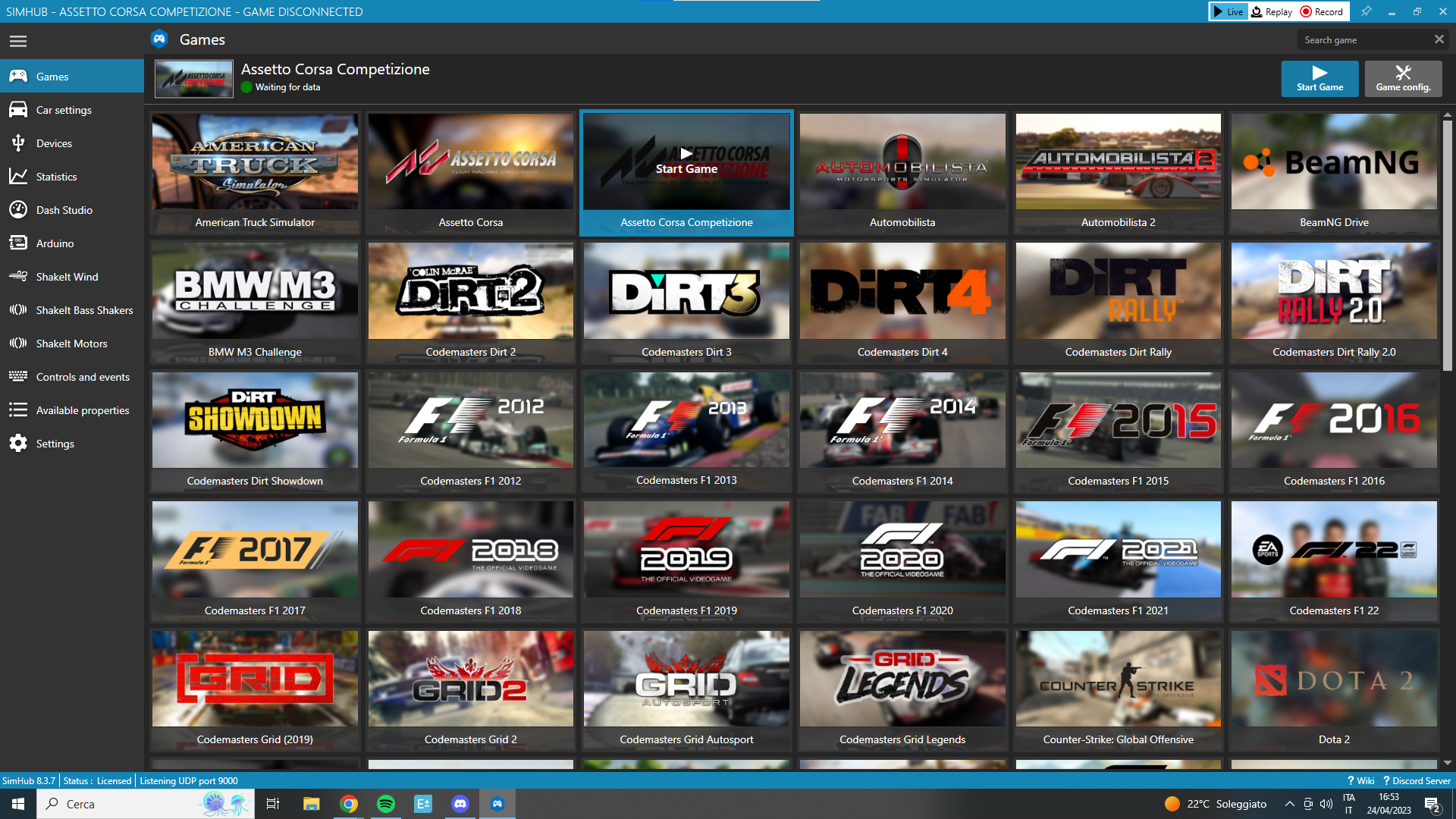The image size is (1456, 819).
Task: Select BMW M3 Challenge tile
Action: [255, 303]
